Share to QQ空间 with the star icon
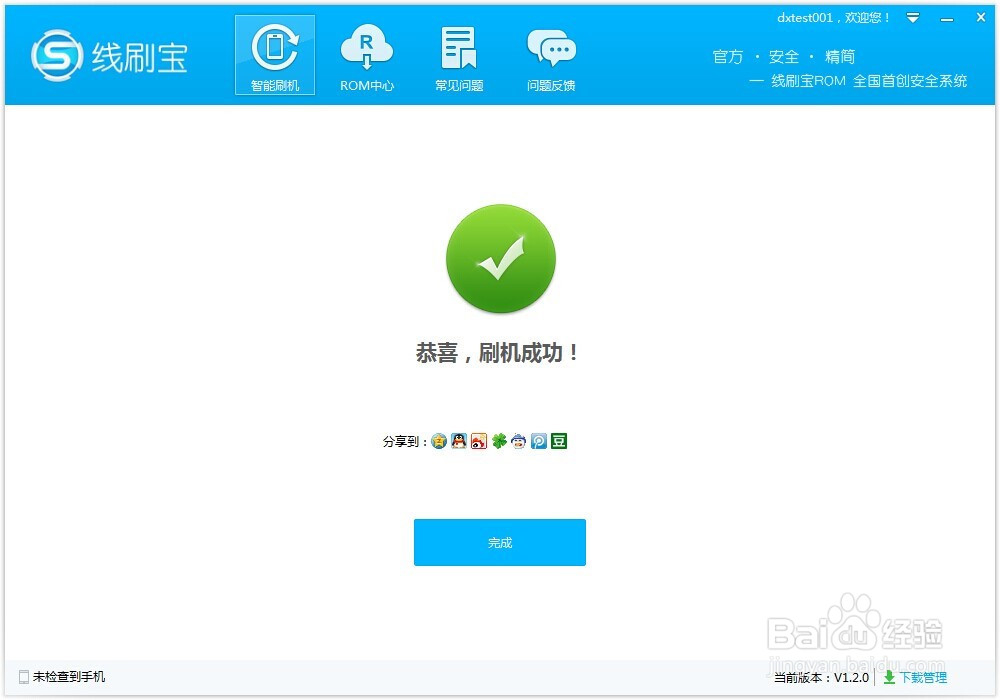 coord(438,440)
